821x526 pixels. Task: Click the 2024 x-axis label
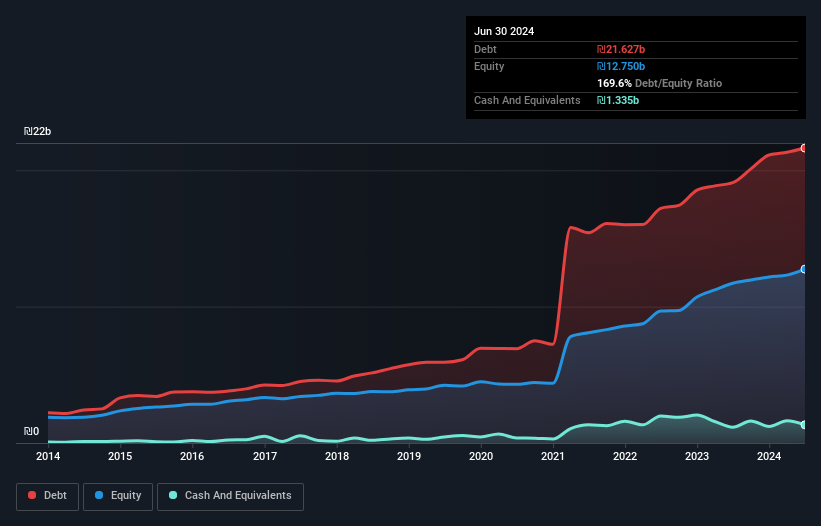[769, 456]
